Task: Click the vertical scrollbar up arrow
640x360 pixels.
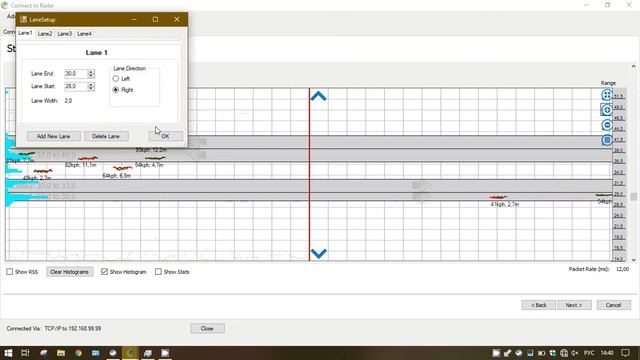Action: coord(633,66)
